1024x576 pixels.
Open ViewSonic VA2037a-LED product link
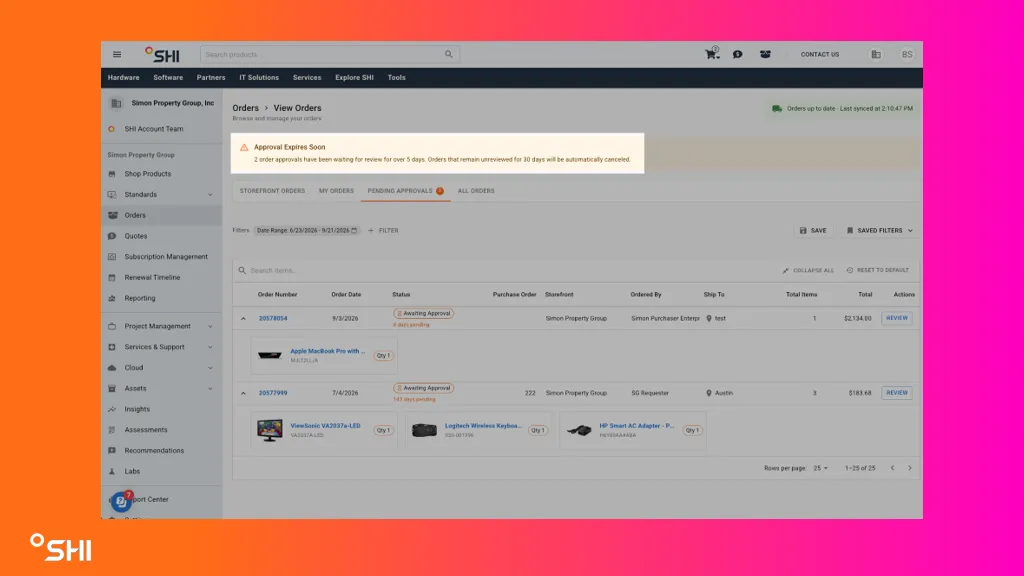325,426
